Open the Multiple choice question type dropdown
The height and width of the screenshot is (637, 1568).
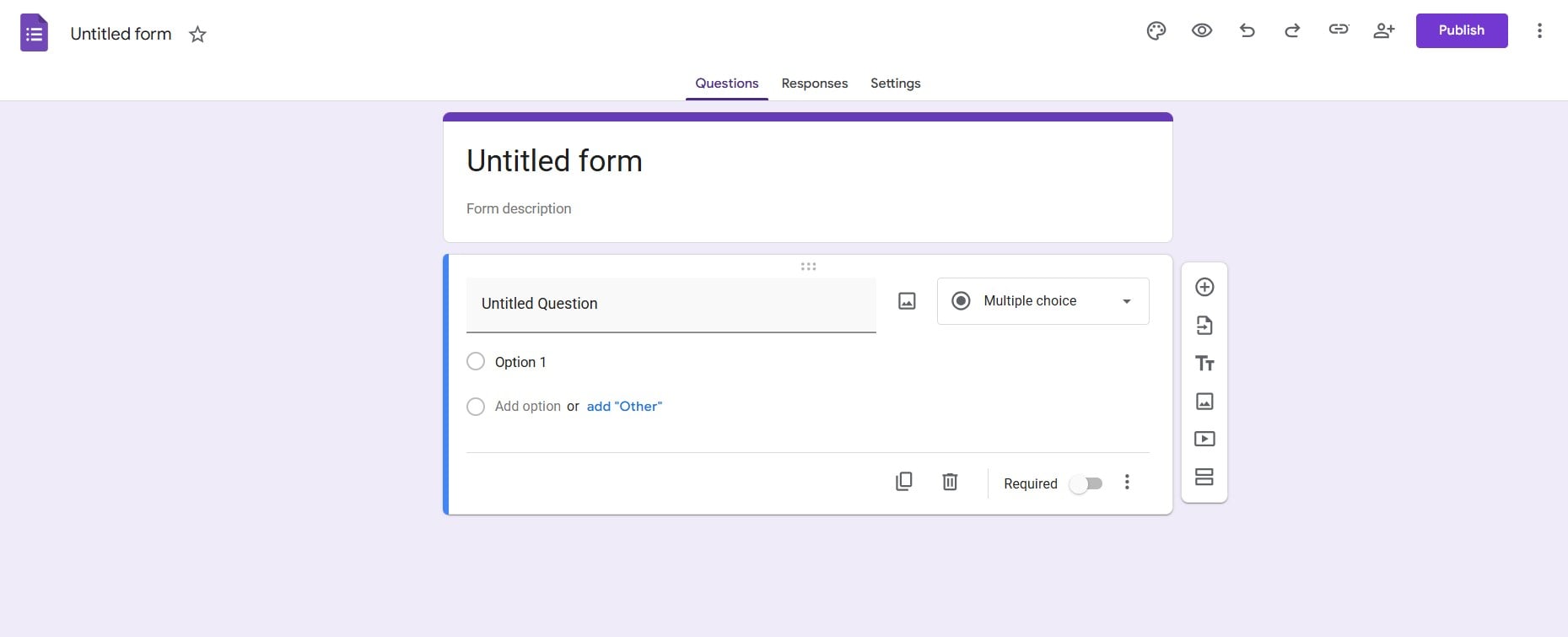pos(1043,301)
